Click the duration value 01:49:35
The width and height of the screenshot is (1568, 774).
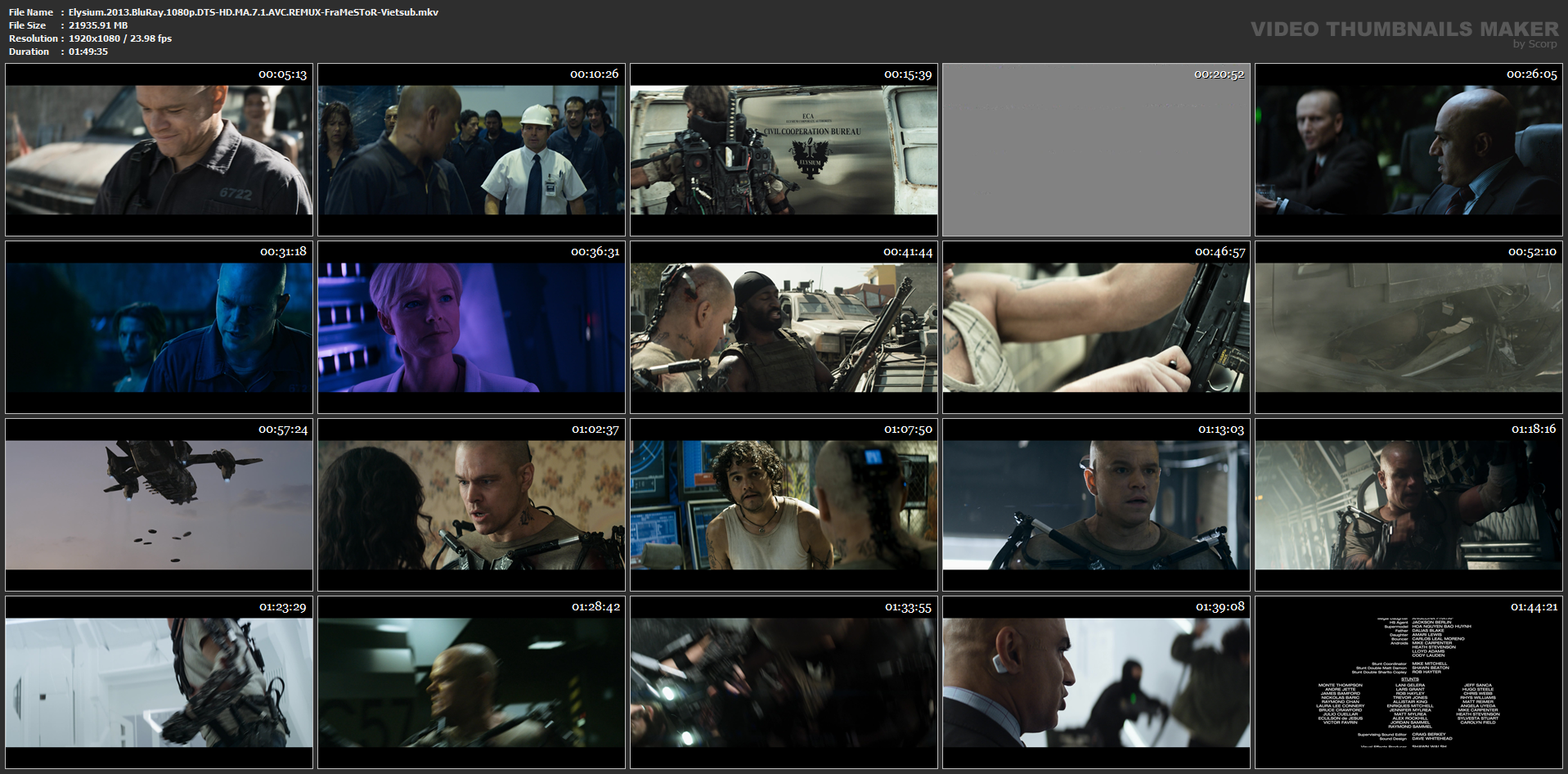[88, 52]
